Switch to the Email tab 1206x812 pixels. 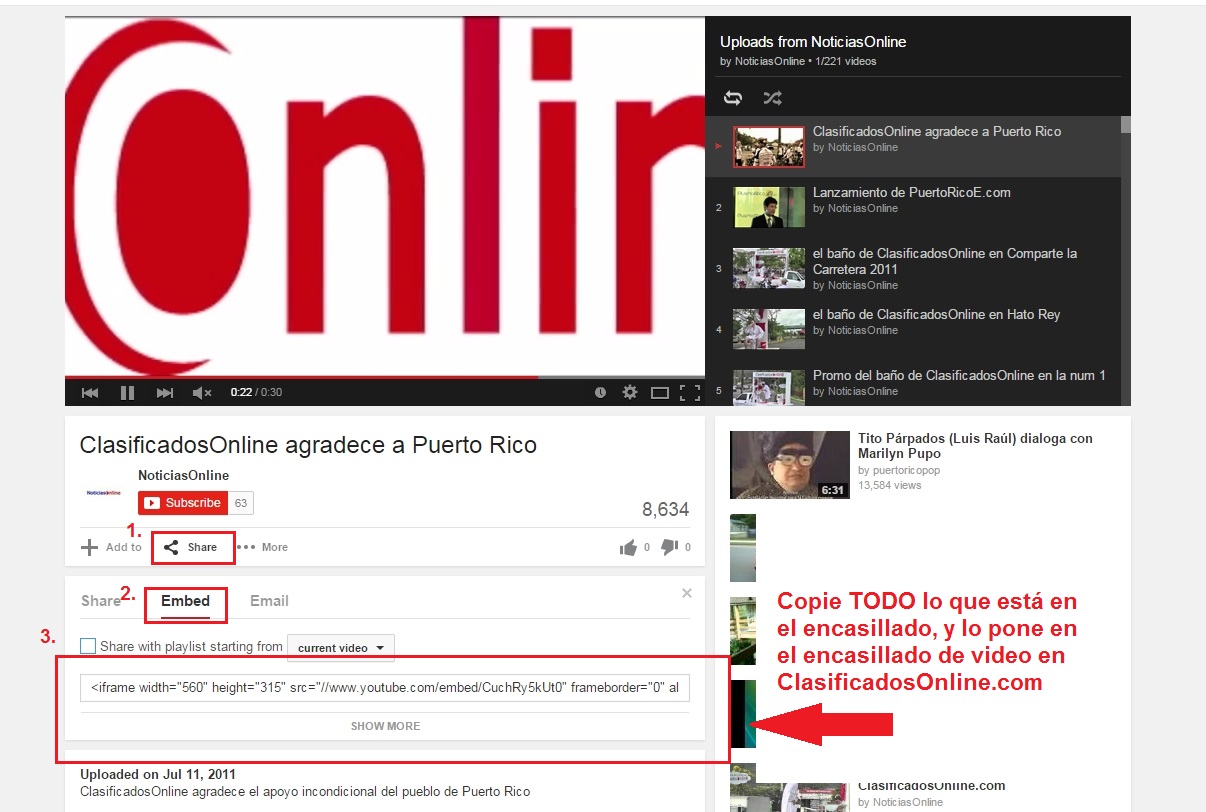[269, 601]
